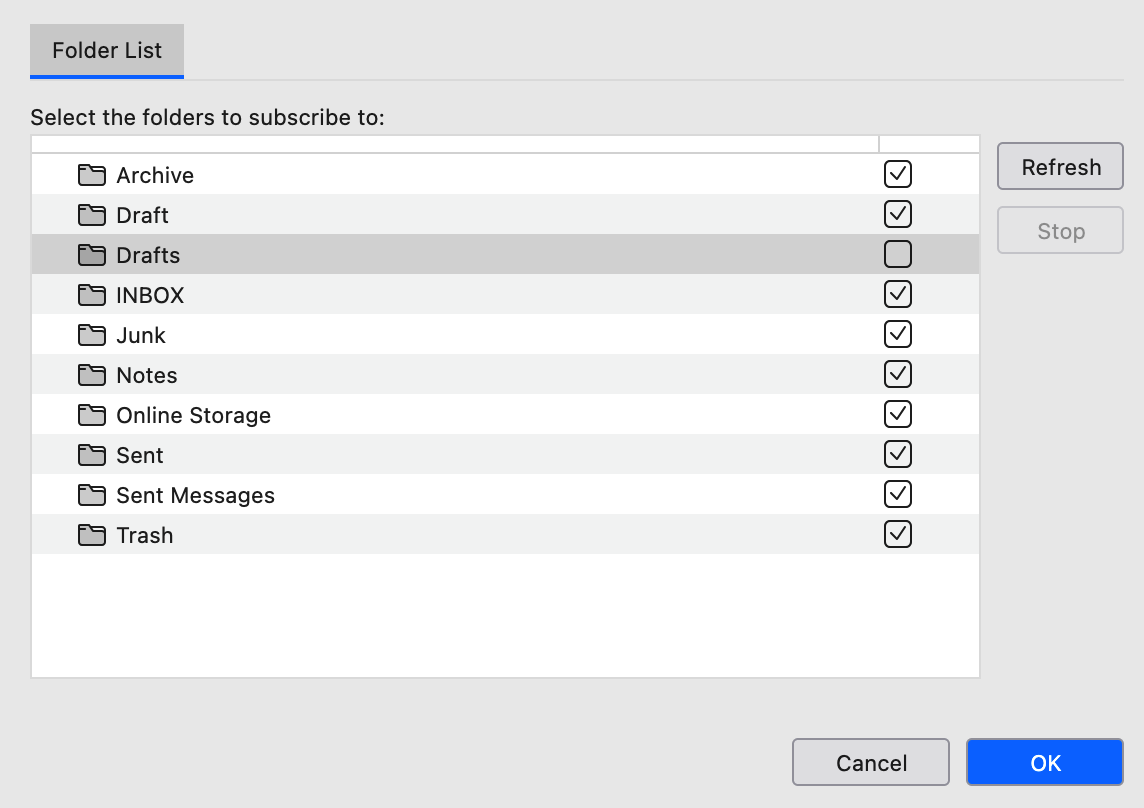
Task: Click the Draft folder icon
Action: [92, 215]
